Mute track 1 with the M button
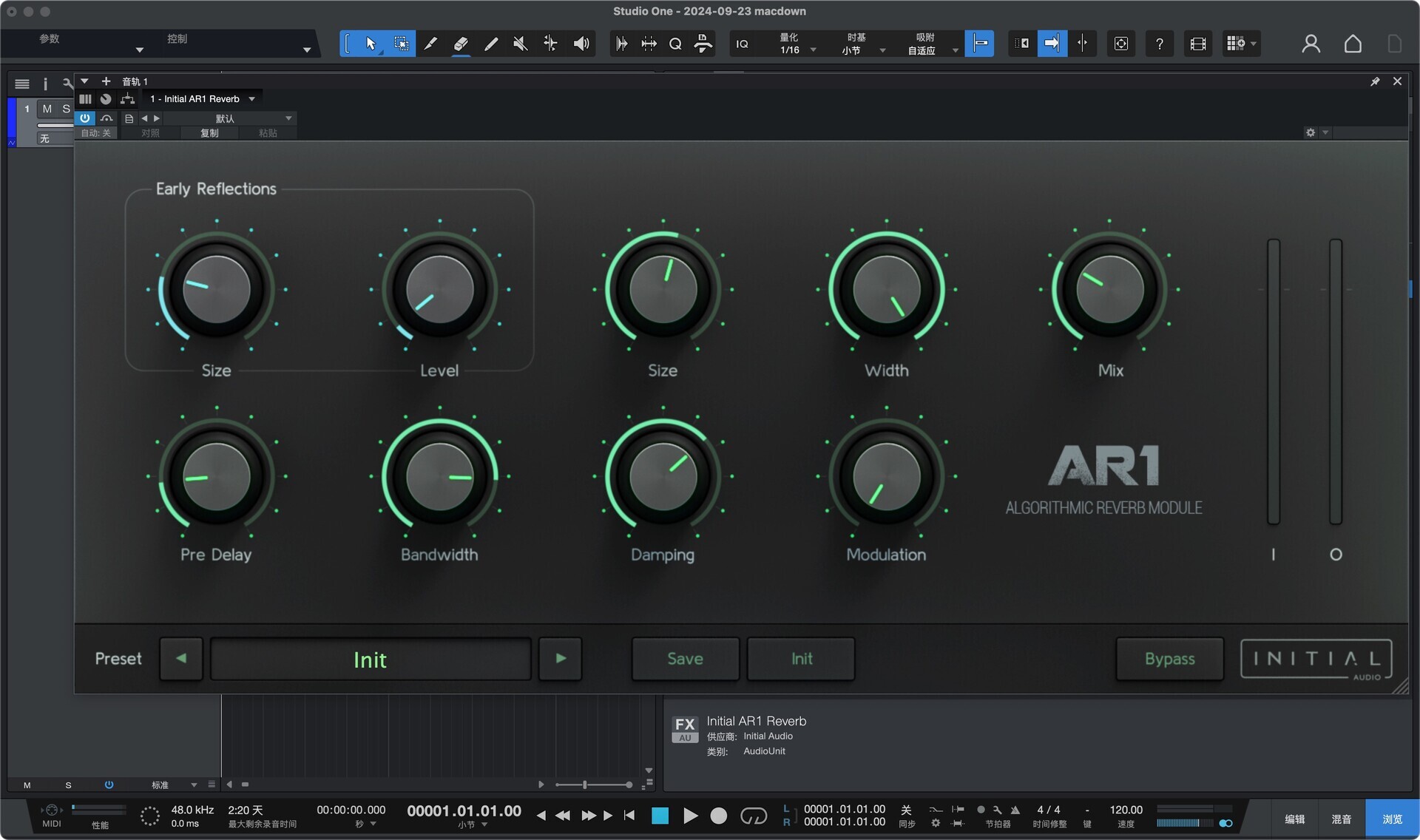Image resolution: width=1420 pixels, height=840 pixels. pyautogui.click(x=47, y=109)
